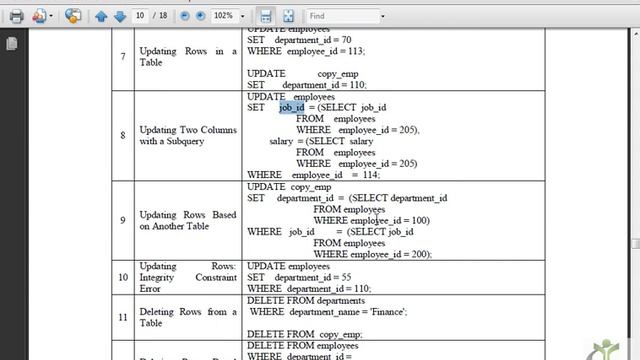Click row number 11 cell
The height and width of the screenshot is (360, 640).
[x=123, y=317]
